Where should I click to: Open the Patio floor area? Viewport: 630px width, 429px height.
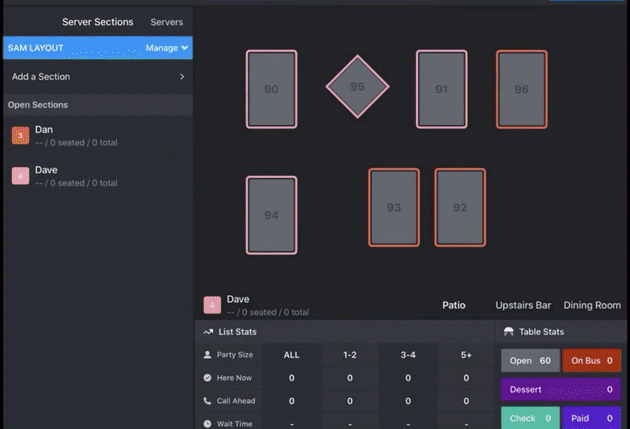click(454, 305)
